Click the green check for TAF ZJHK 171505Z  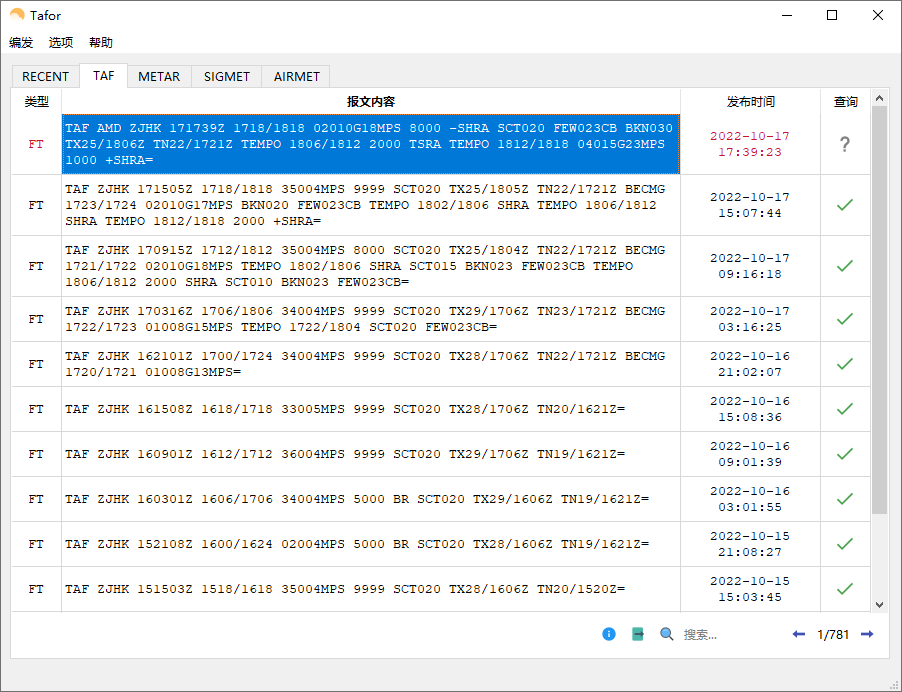844,205
